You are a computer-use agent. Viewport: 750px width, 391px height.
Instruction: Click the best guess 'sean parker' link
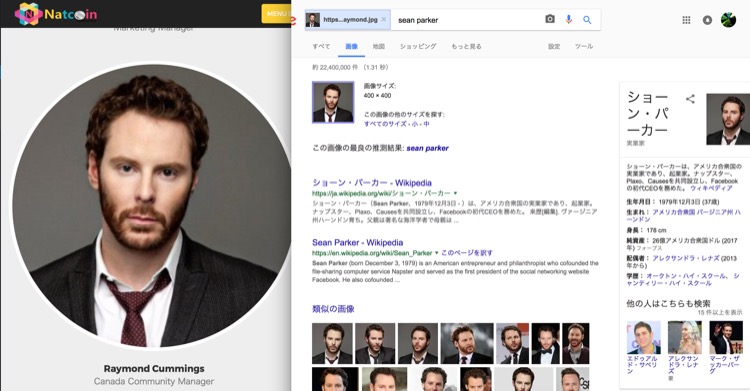(428, 148)
